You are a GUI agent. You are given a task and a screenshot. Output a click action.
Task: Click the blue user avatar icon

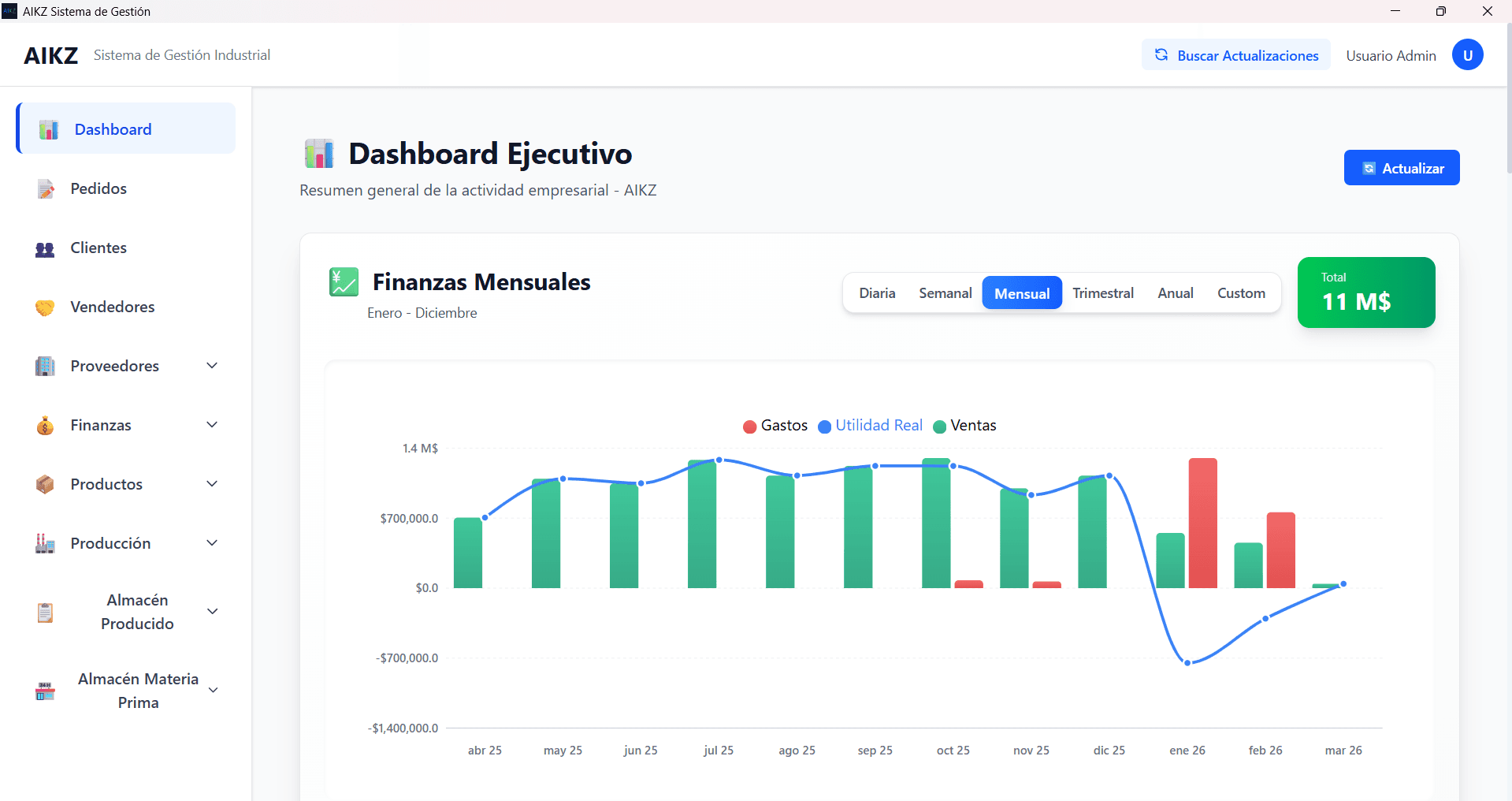coord(1467,55)
